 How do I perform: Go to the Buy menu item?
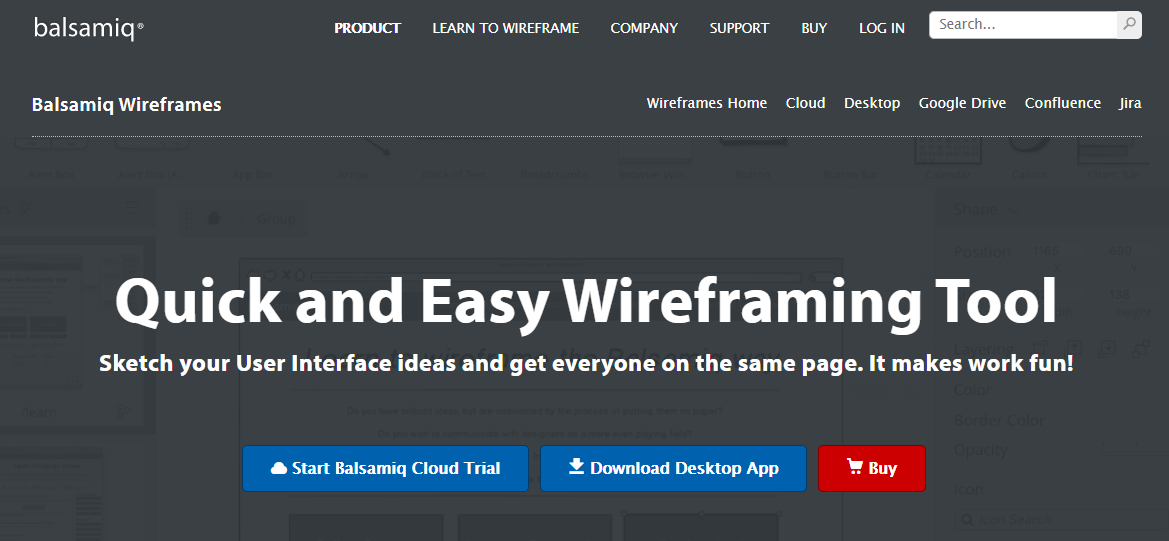point(814,28)
